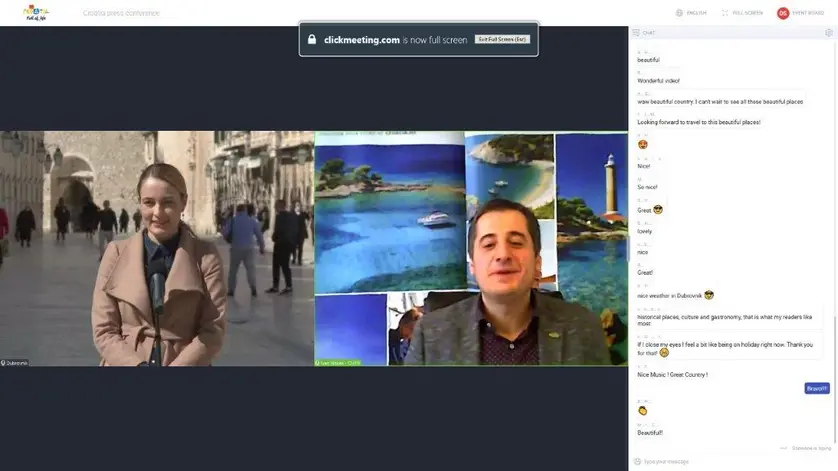The width and height of the screenshot is (838, 471).
Task: Click the Dubrovnik location label on video
Action: tap(16, 362)
